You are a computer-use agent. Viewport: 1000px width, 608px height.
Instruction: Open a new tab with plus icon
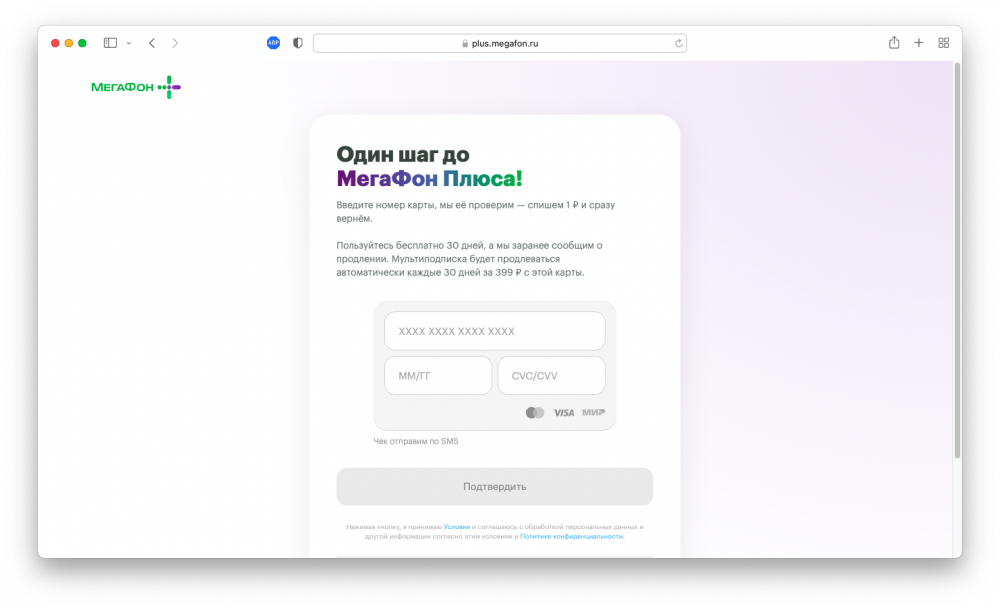pos(918,43)
